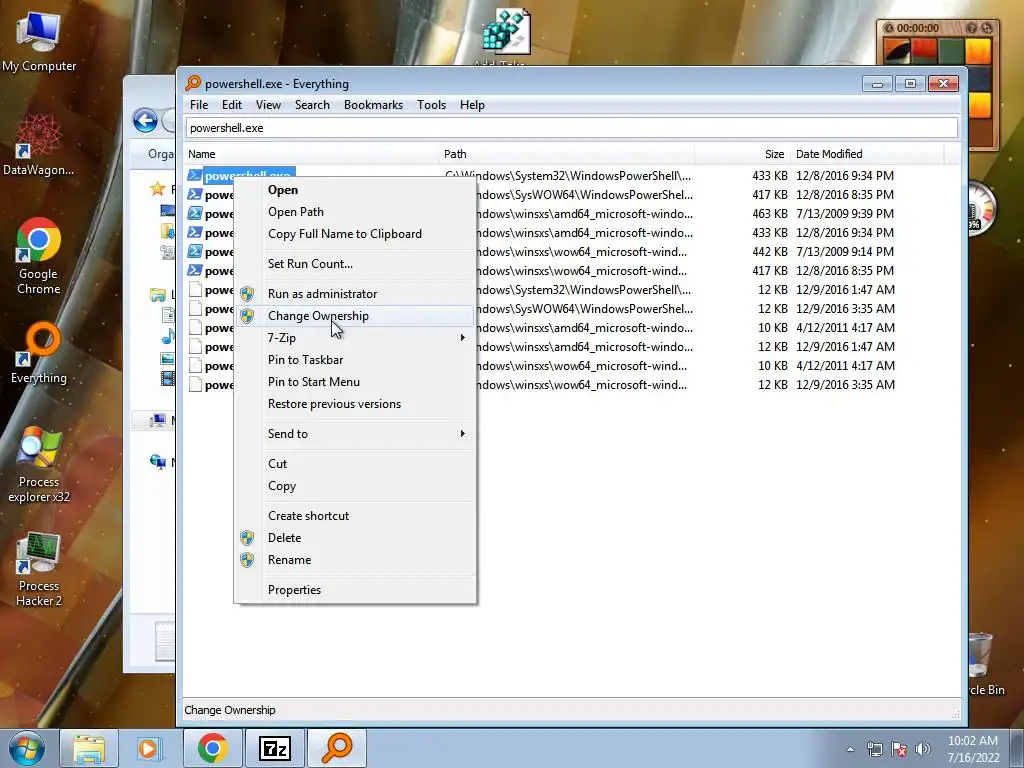The height and width of the screenshot is (768, 1024).
Task: Click blank file icon of 1:47 AM System32 row
Action: click(x=195, y=289)
